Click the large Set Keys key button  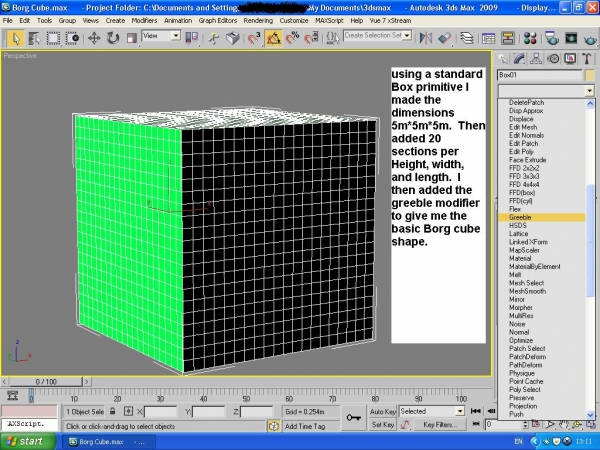(x=353, y=417)
